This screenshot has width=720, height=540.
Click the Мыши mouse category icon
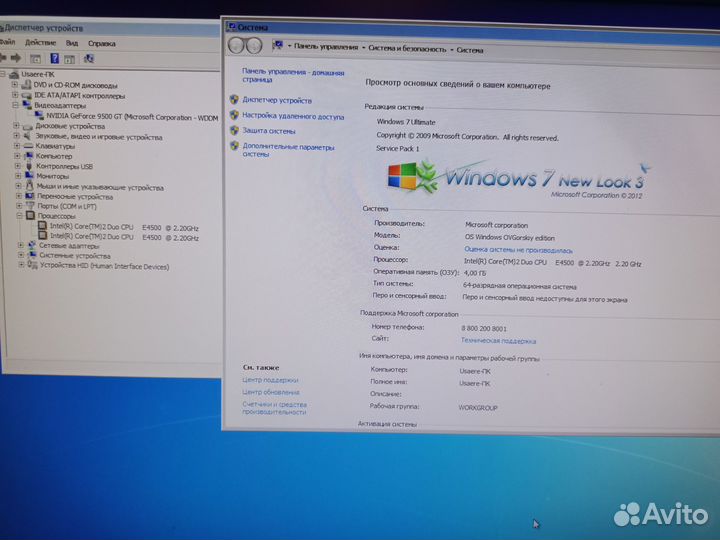tap(29, 186)
